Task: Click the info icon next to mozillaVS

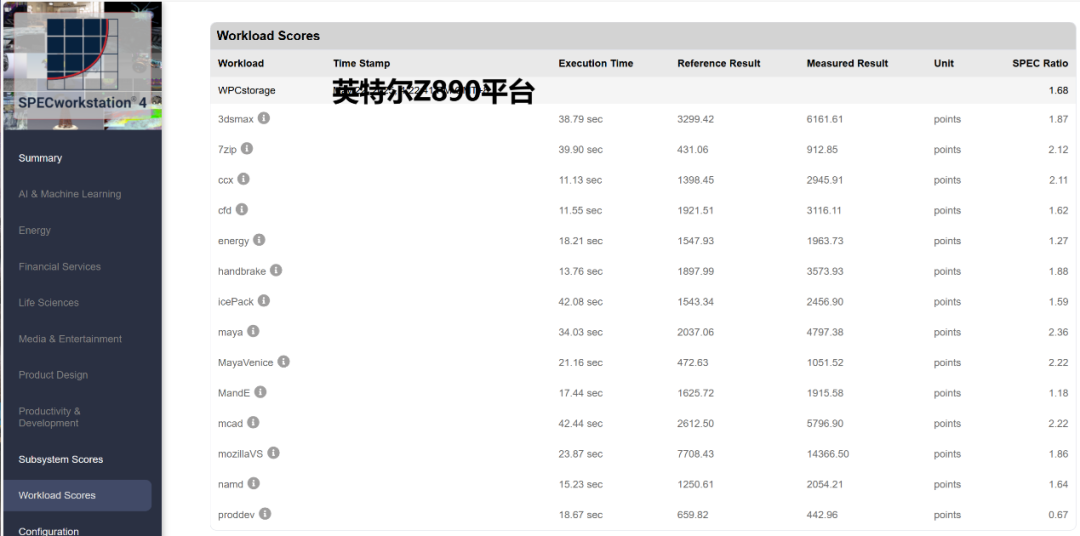Action: [x=273, y=453]
